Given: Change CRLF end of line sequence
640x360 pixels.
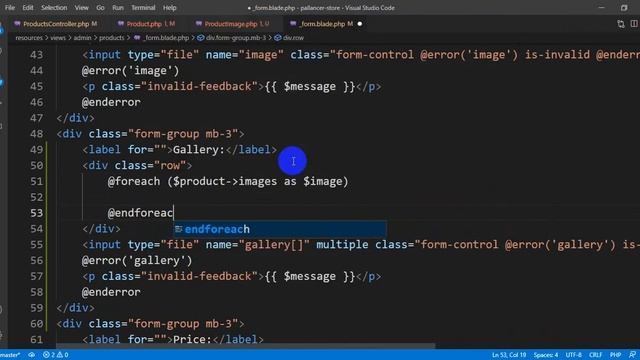Looking at the screenshot, I should 596,355.
